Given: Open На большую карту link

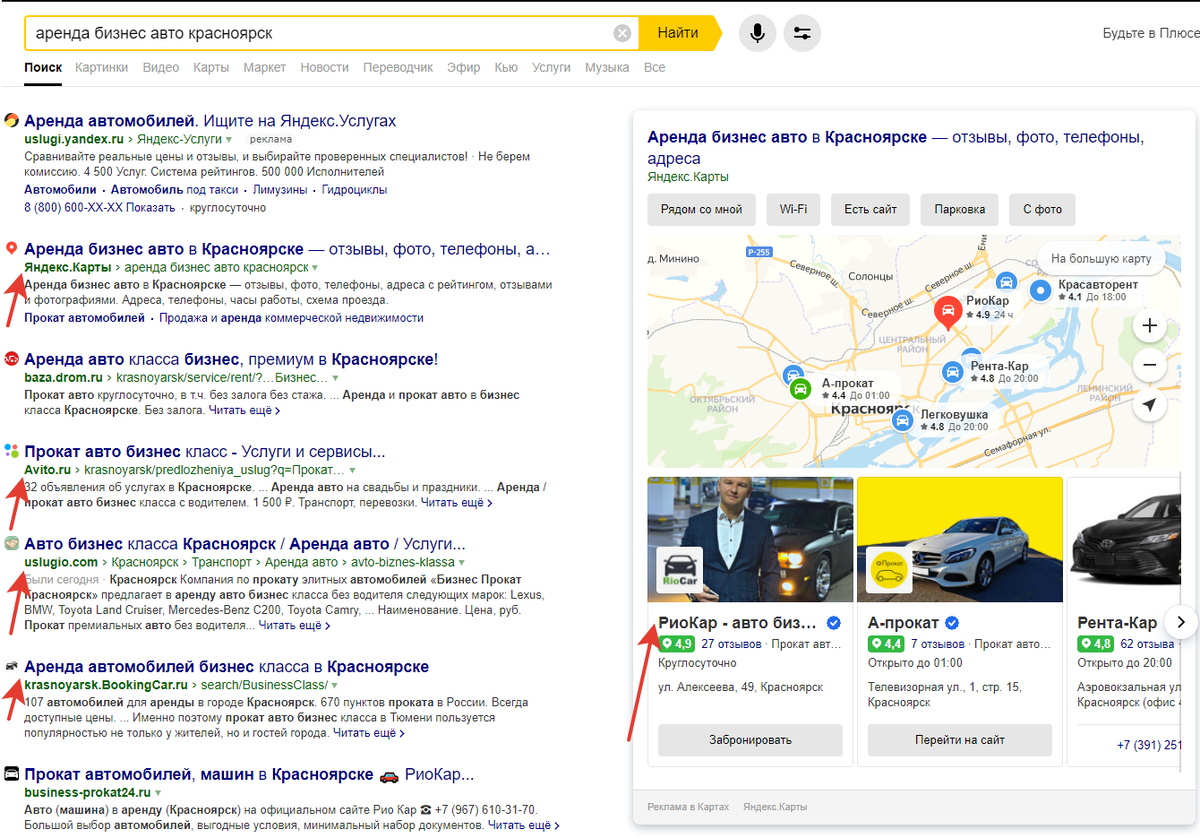Looking at the screenshot, I should pyautogui.click(x=1100, y=259).
